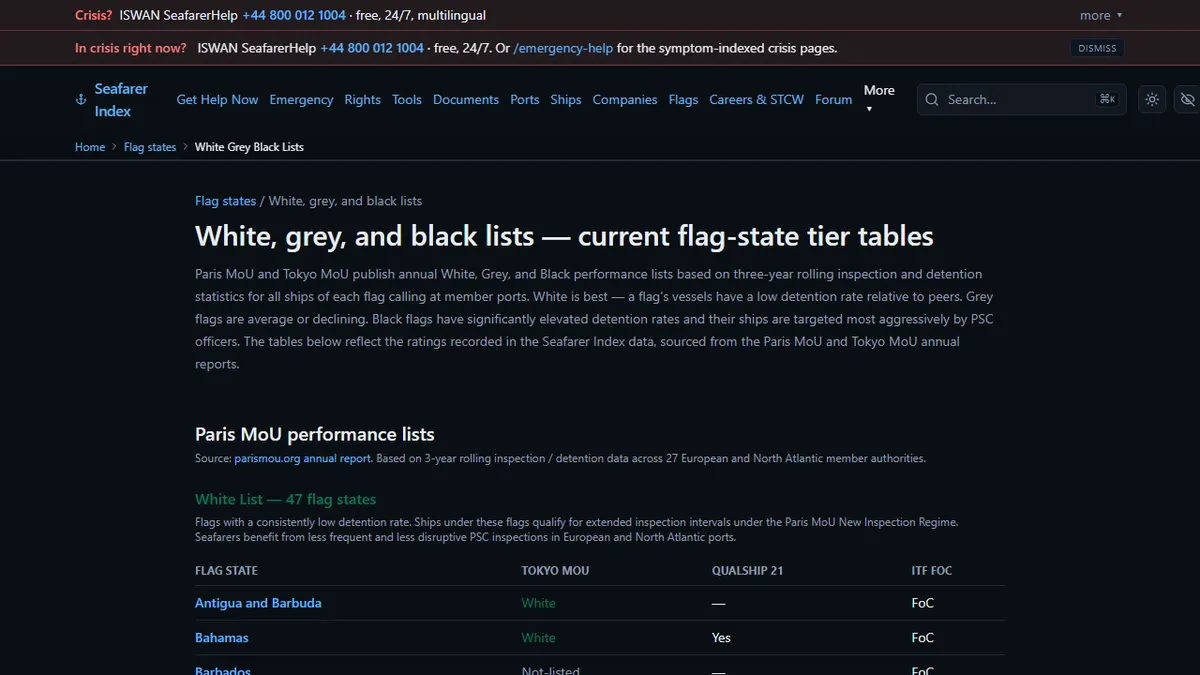Viewport: 1200px width, 675px height.
Task: Click the Seafarer Index anchor logo icon
Action: click(x=81, y=100)
